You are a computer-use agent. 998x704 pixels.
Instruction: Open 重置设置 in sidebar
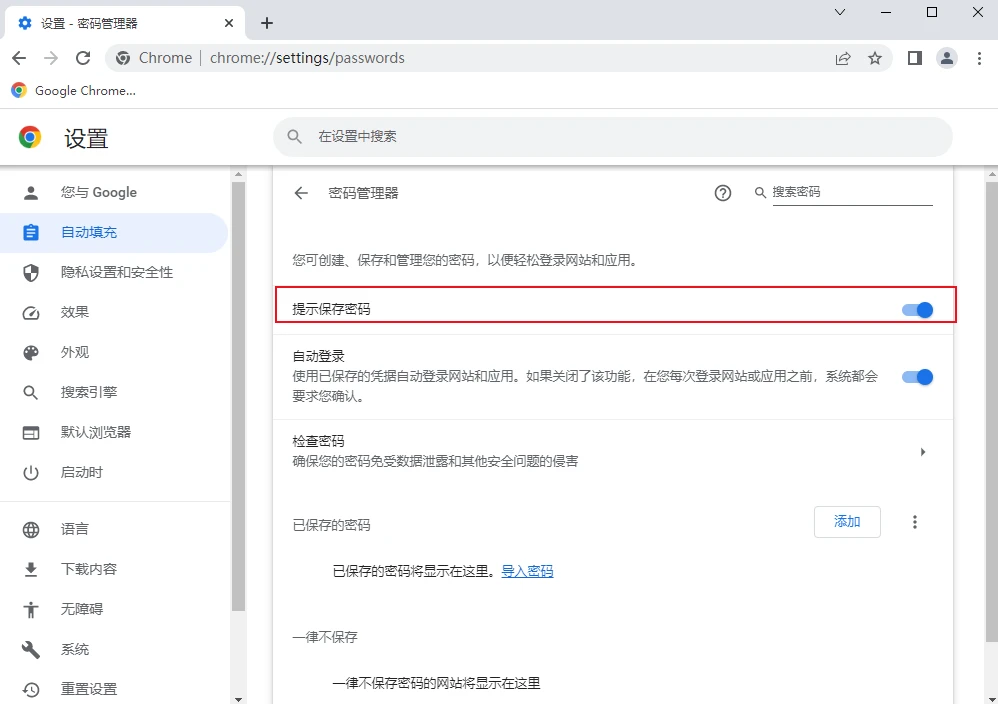coord(114,689)
